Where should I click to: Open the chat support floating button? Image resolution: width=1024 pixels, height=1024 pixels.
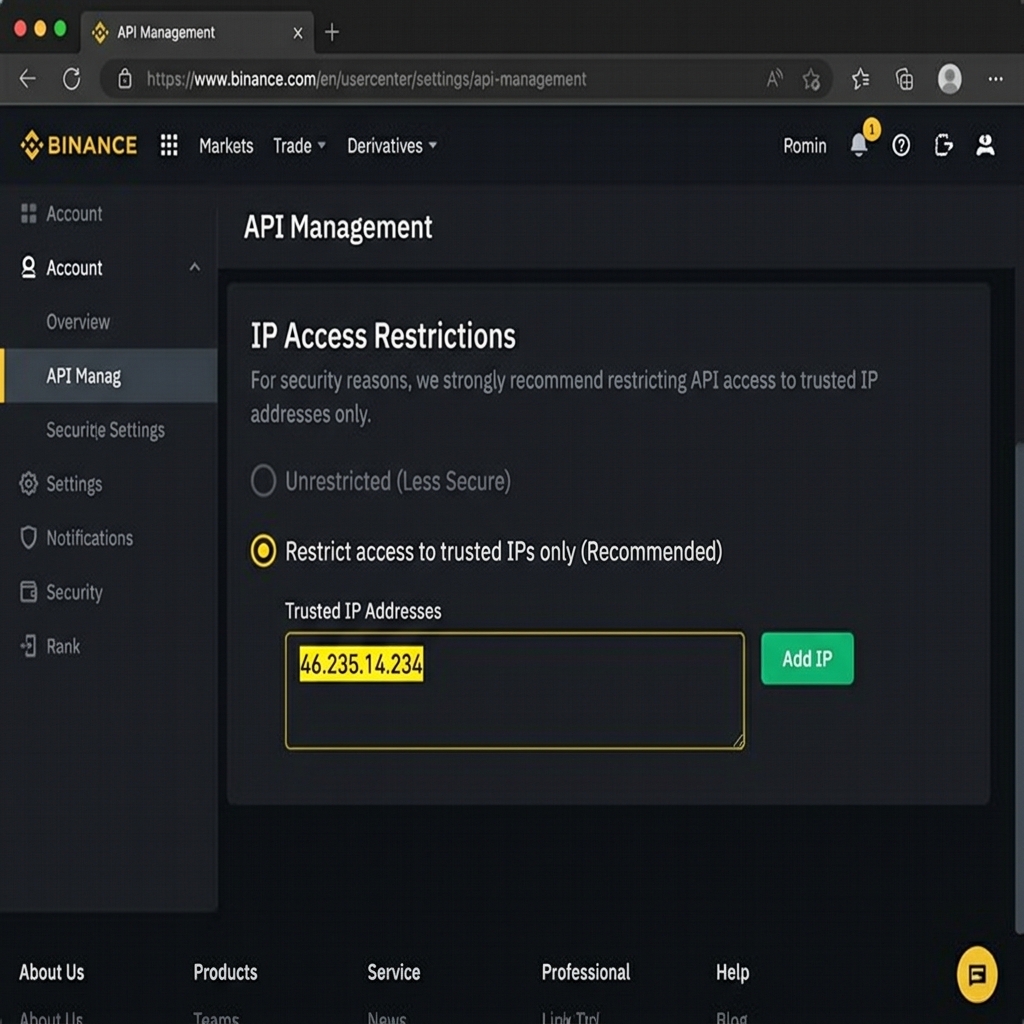click(976, 974)
